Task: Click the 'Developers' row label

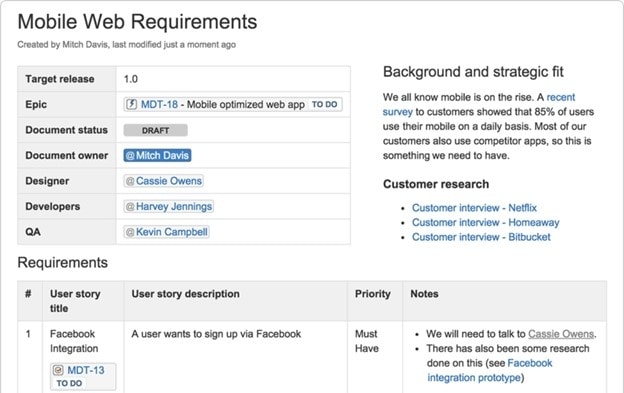Action: click(x=53, y=206)
